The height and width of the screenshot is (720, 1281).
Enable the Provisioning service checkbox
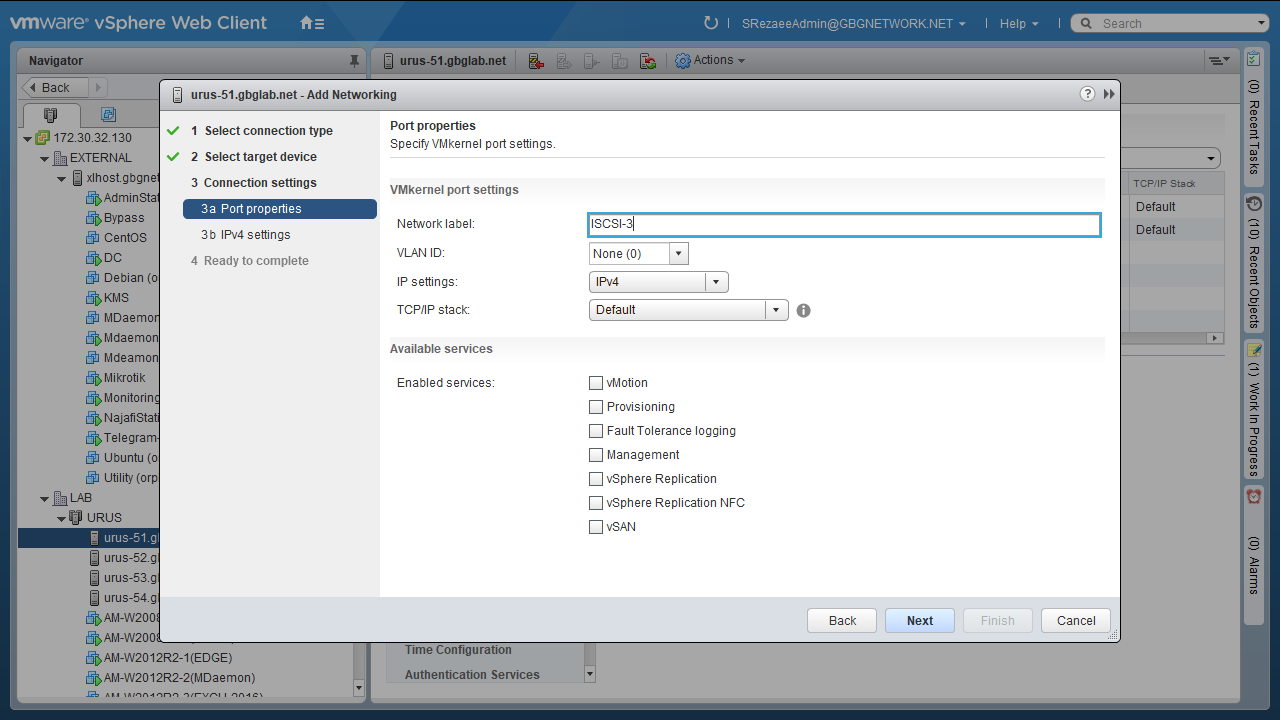point(596,407)
